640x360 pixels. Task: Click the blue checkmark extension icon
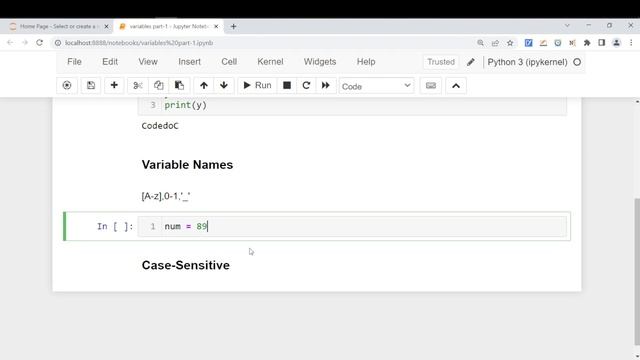pyautogui.click(x=529, y=43)
